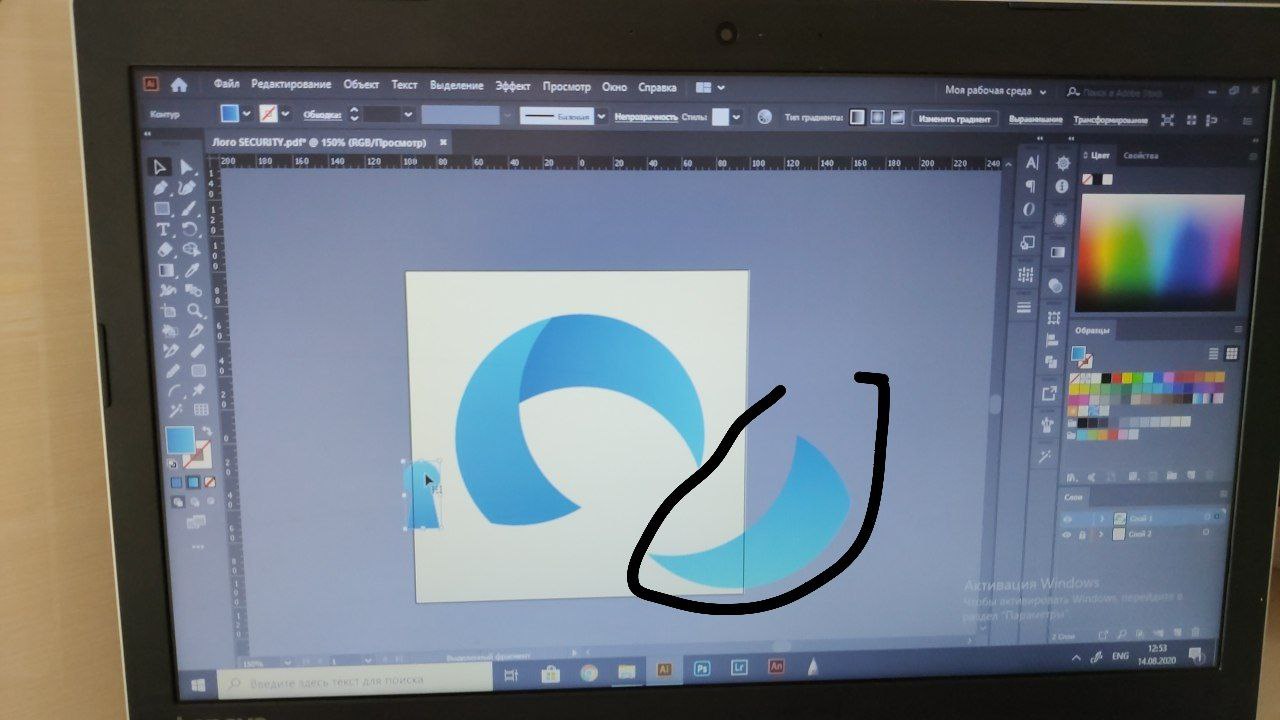Select the Eyedropper tool

point(192,270)
